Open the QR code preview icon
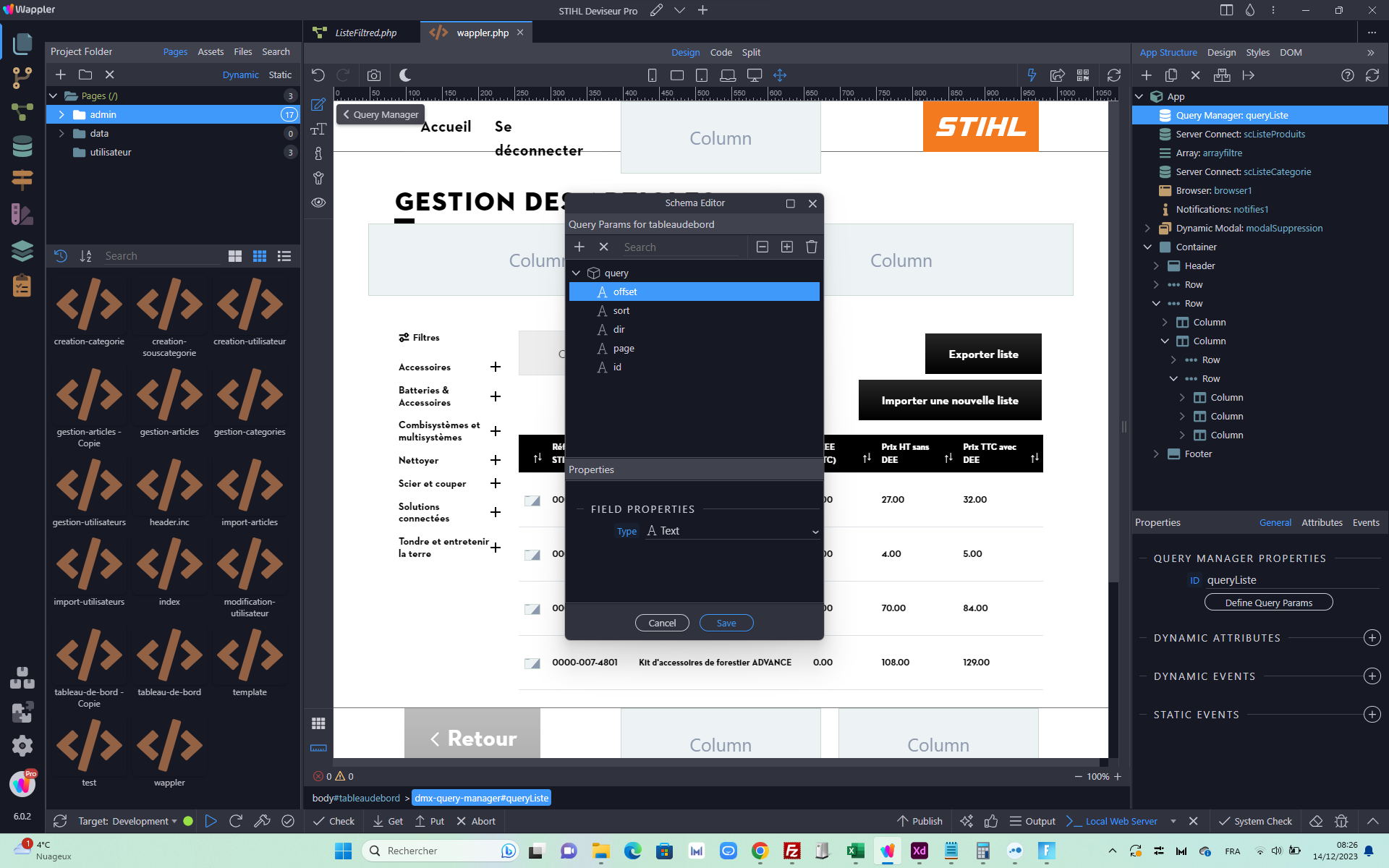 pos(1083,75)
